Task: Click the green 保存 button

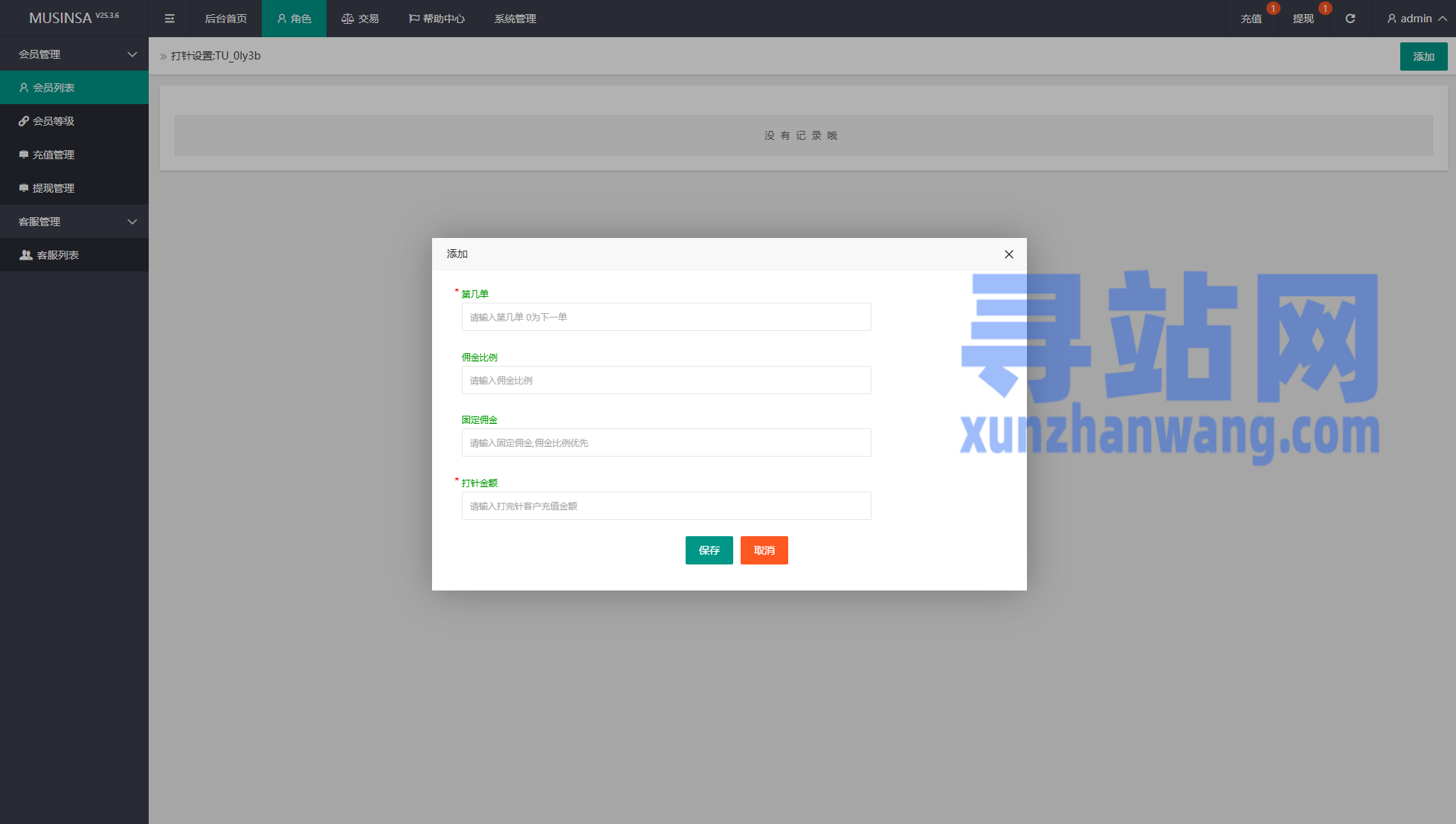Action: (x=709, y=550)
